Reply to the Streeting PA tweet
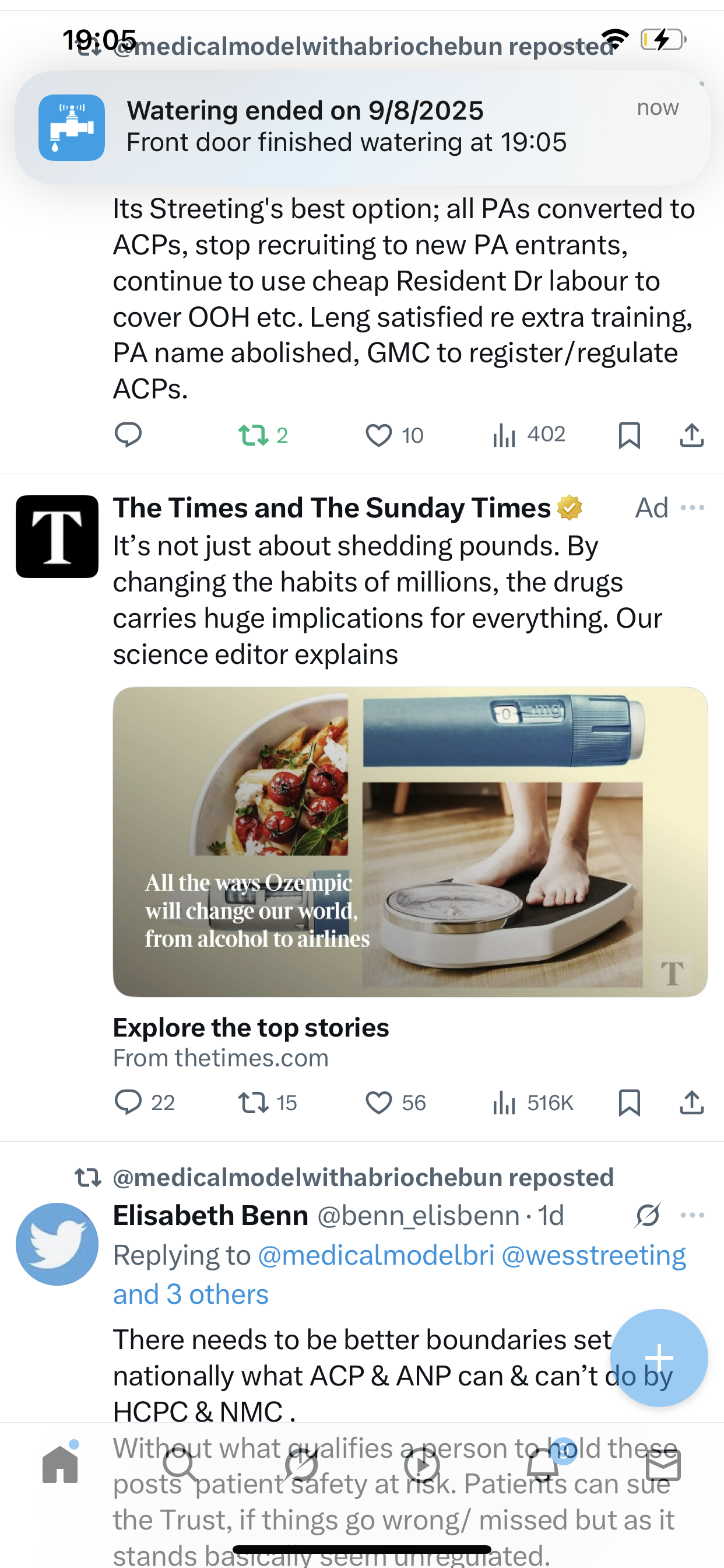Image resolution: width=724 pixels, height=1568 pixels. click(128, 435)
